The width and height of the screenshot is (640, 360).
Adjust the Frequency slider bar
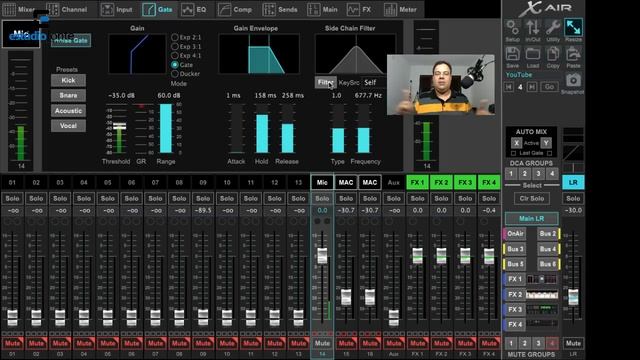[x=364, y=128]
